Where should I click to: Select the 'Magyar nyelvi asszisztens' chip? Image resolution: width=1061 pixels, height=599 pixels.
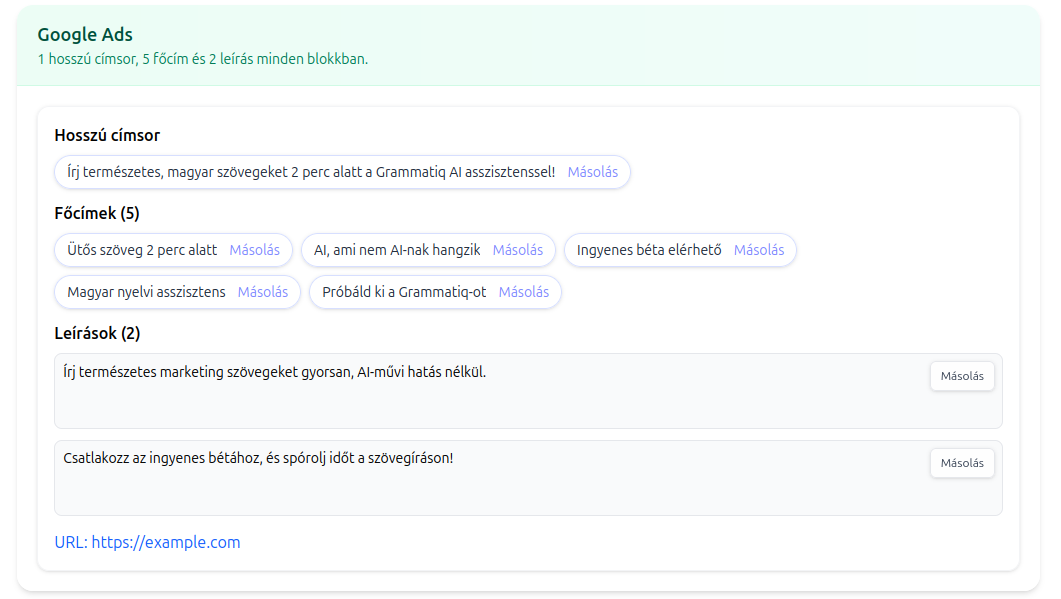click(144, 292)
